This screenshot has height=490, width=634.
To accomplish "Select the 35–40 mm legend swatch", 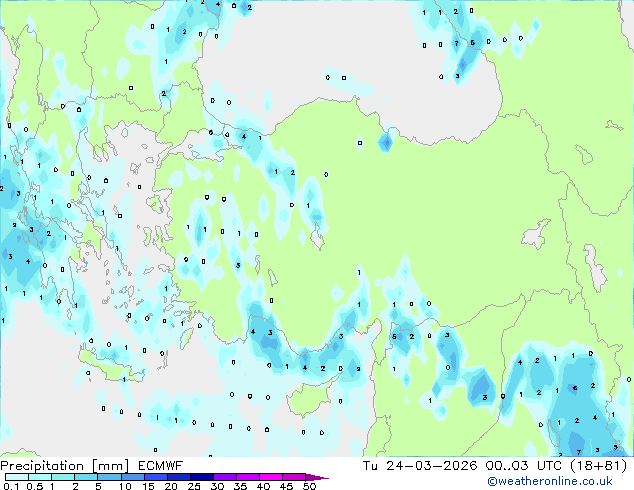I will tap(247, 477).
